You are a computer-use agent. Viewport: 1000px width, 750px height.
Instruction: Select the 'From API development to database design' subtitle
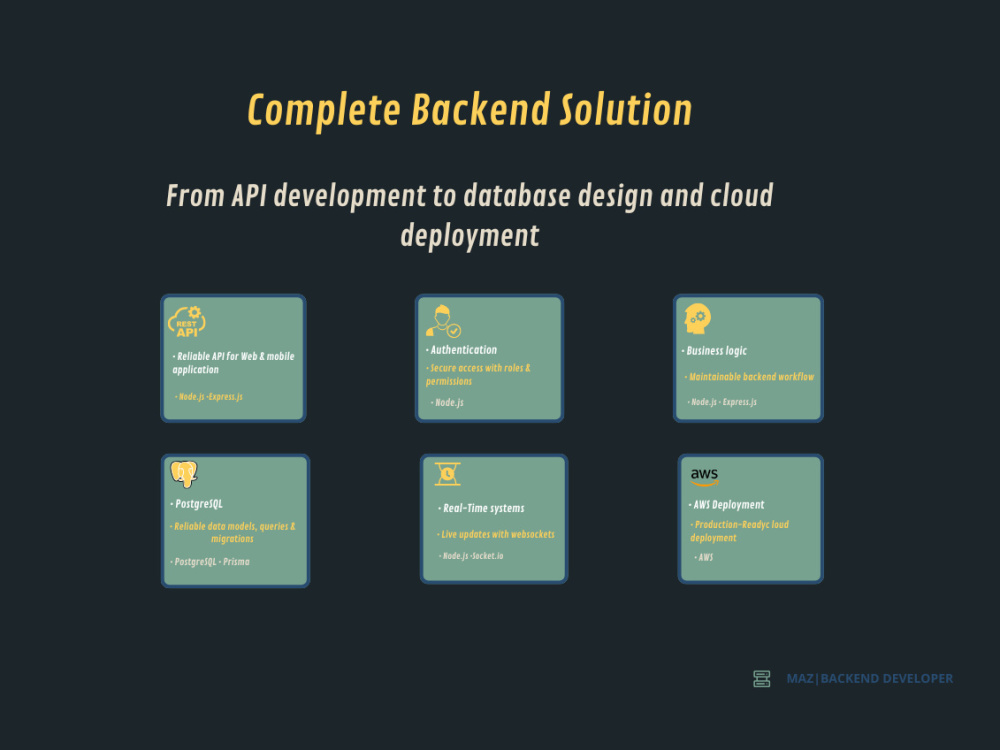click(x=470, y=215)
